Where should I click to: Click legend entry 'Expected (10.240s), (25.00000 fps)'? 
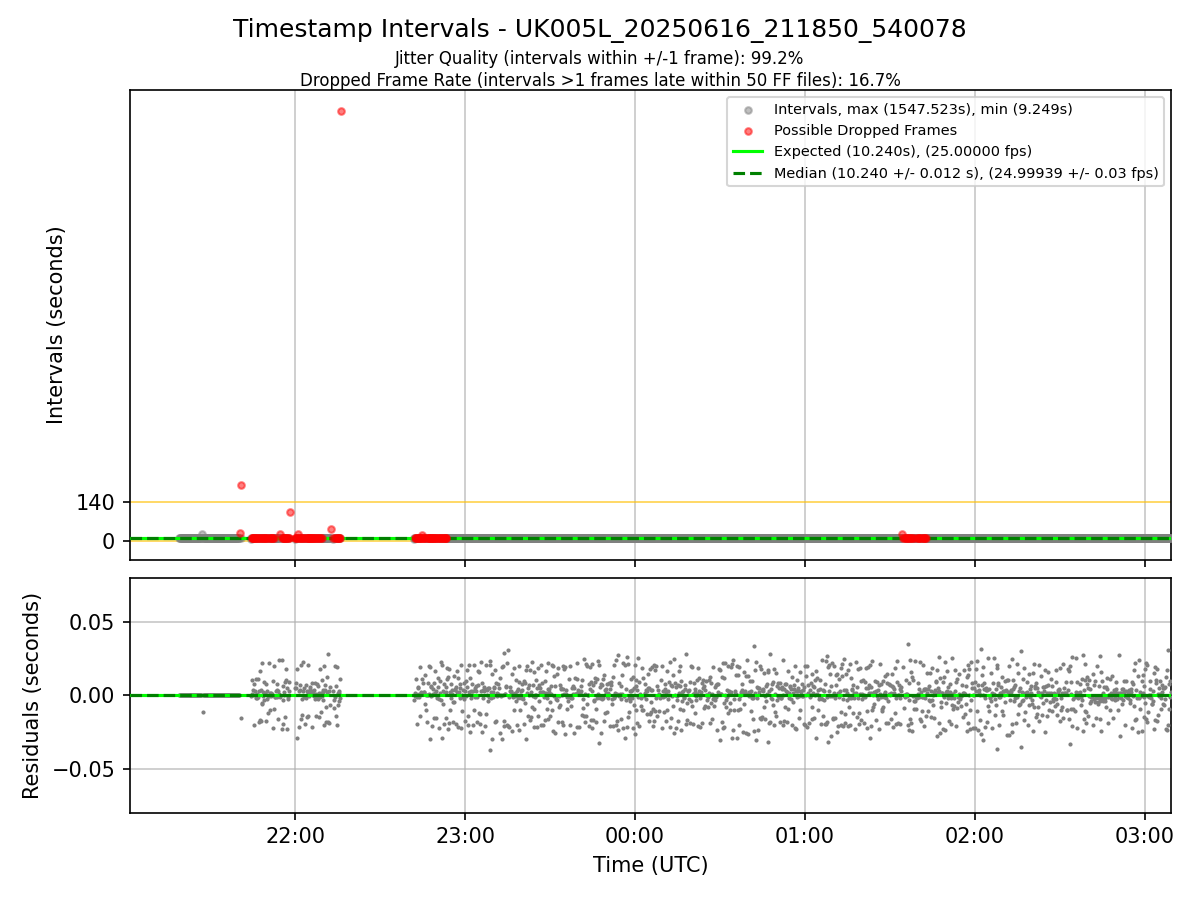pyautogui.click(x=903, y=152)
